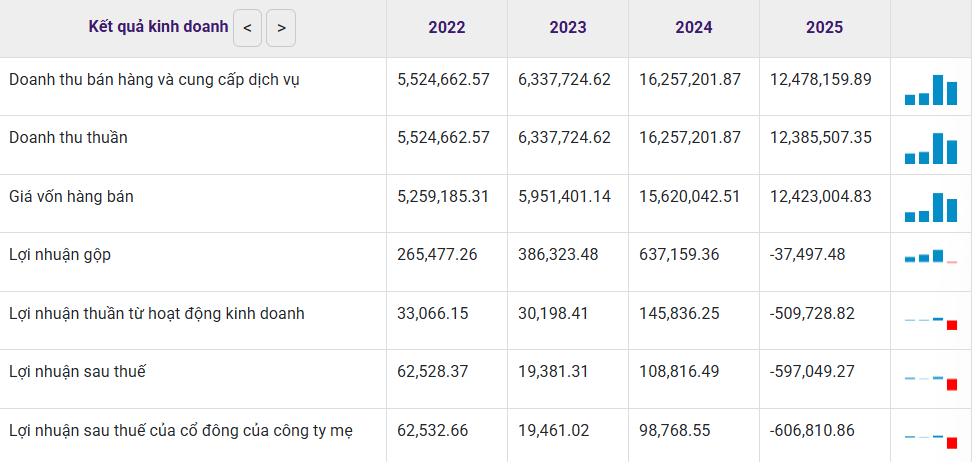Viewport: 972px width, 462px height.
Task: Click the value 19,461.02
Action: (554, 430)
